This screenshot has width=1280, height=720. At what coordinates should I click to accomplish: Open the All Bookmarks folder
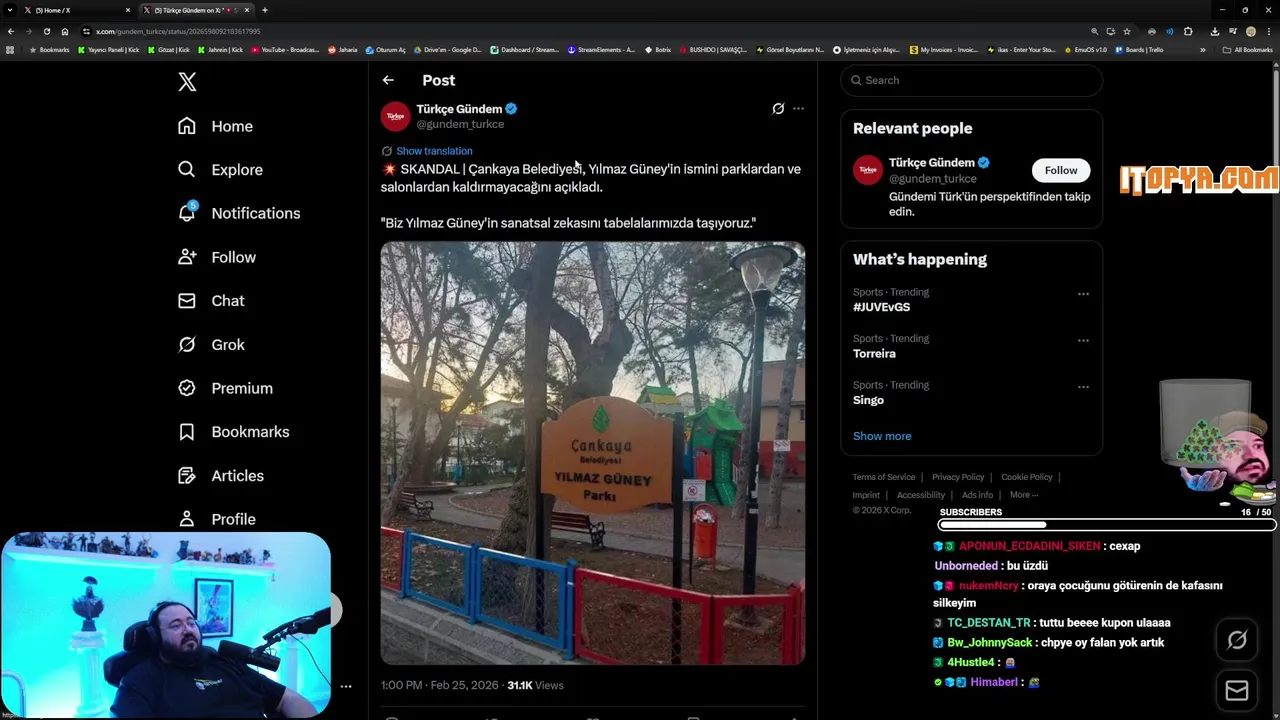[1248, 49]
